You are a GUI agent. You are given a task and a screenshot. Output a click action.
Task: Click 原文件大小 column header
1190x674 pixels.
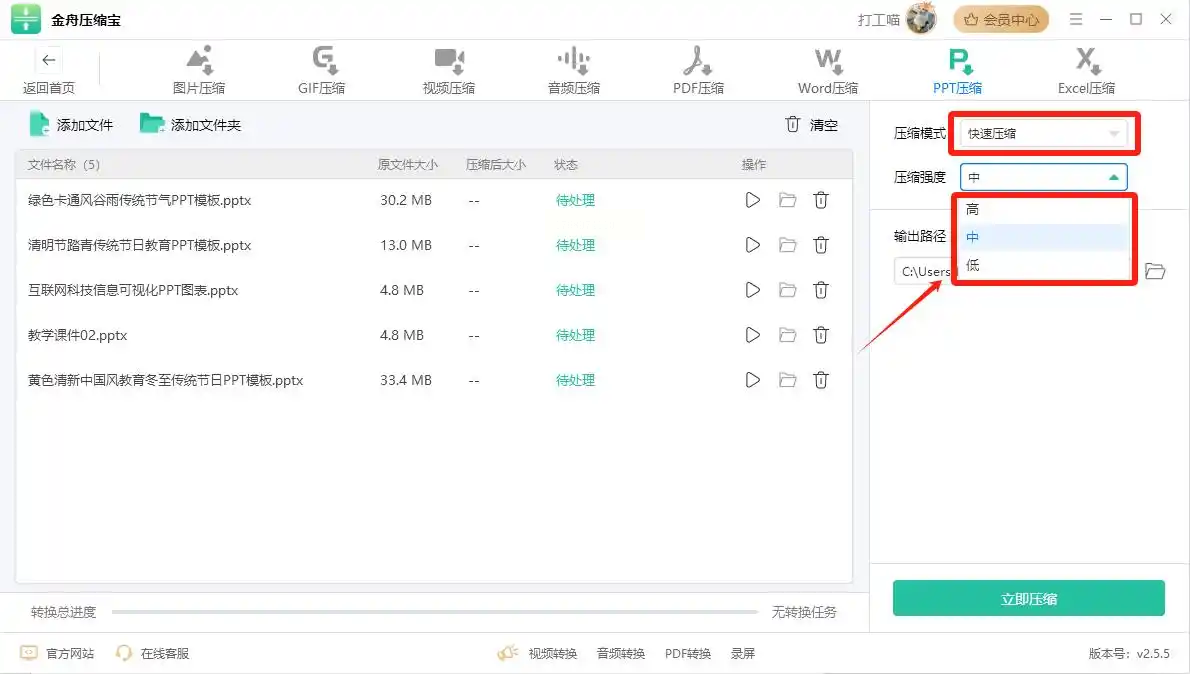tap(408, 165)
